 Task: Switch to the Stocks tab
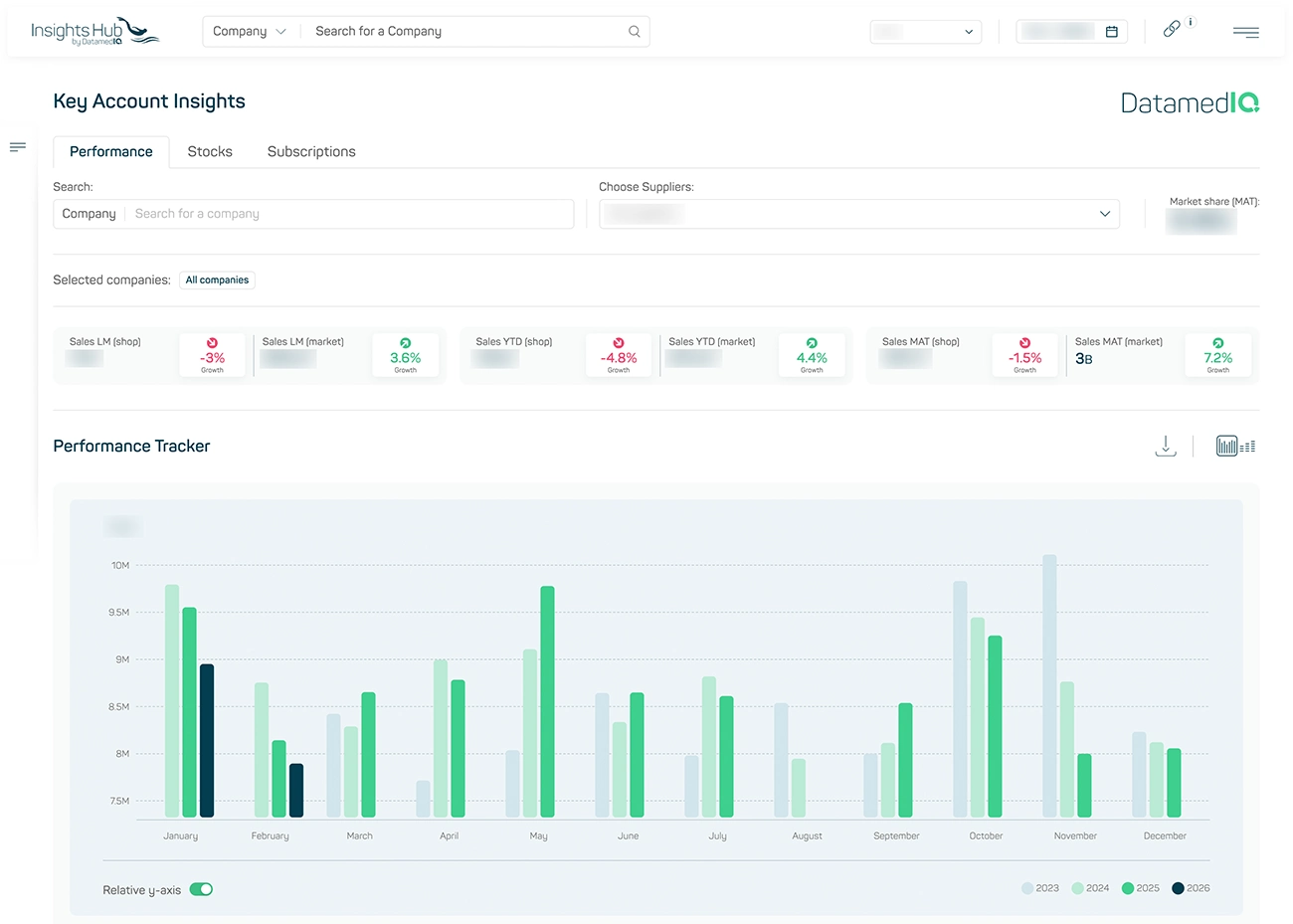click(x=210, y=151)
